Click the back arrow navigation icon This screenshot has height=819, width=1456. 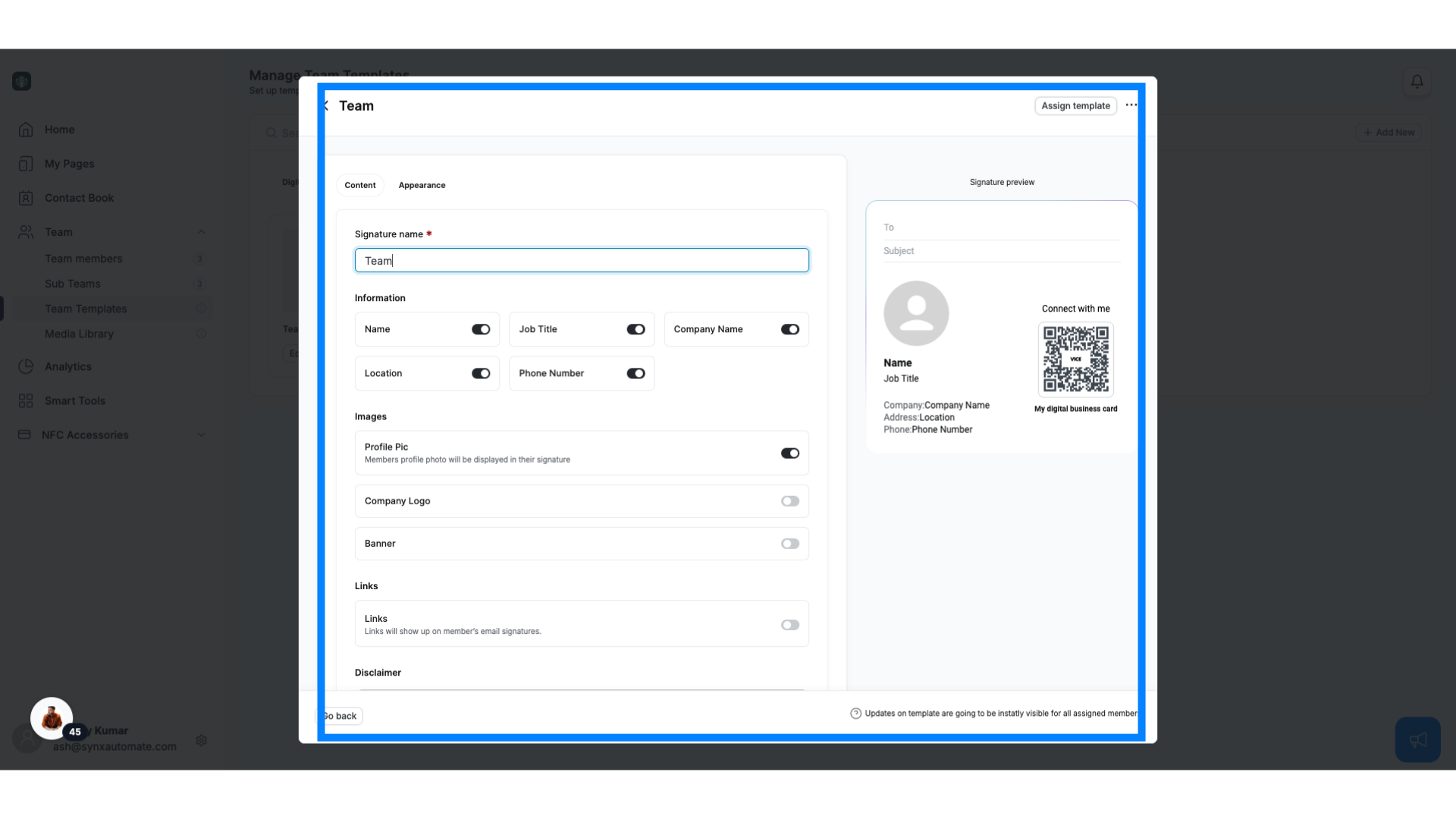coord(325,105)
